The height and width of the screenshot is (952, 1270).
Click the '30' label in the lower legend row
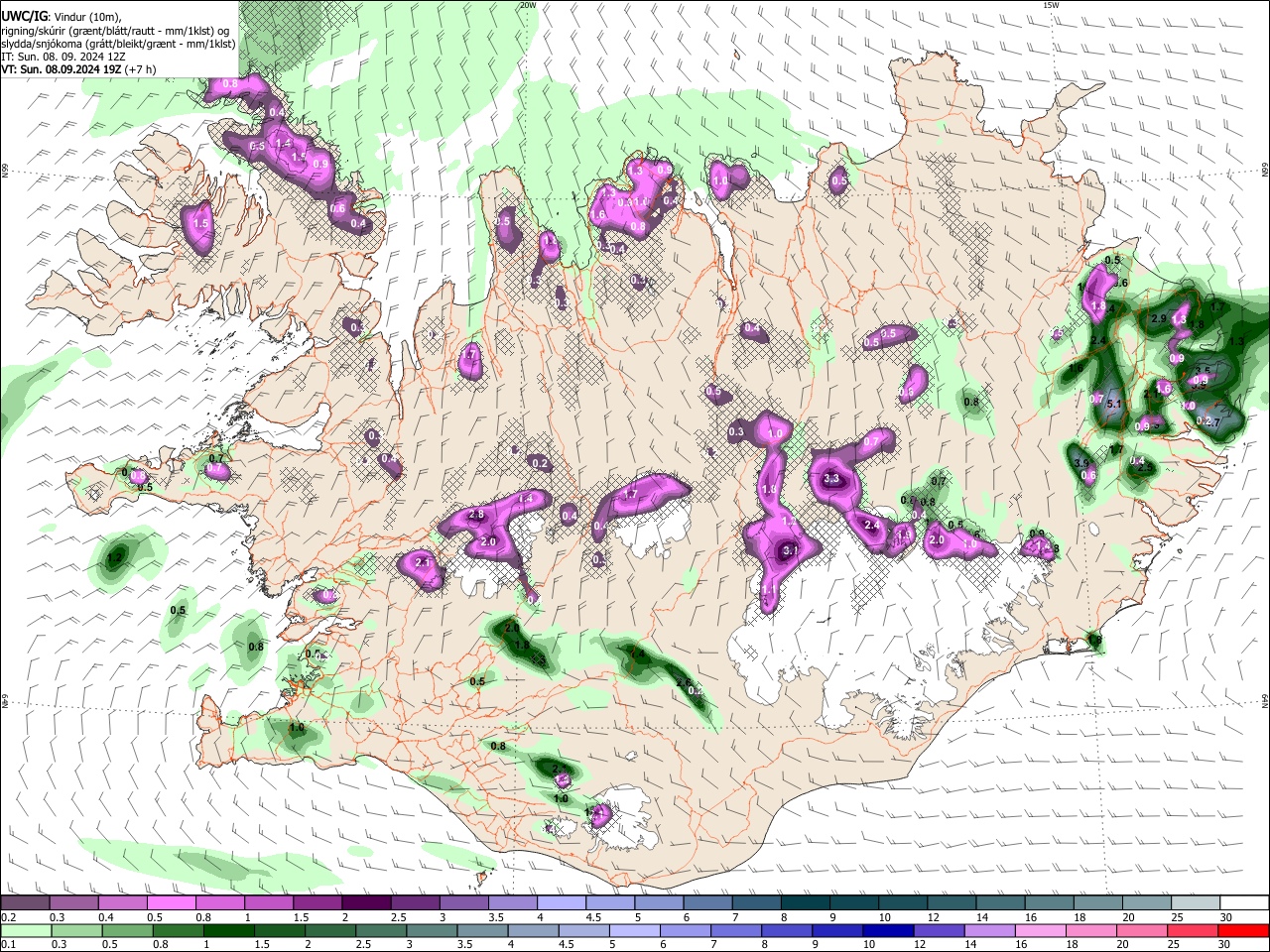[x=1223, y=944]
